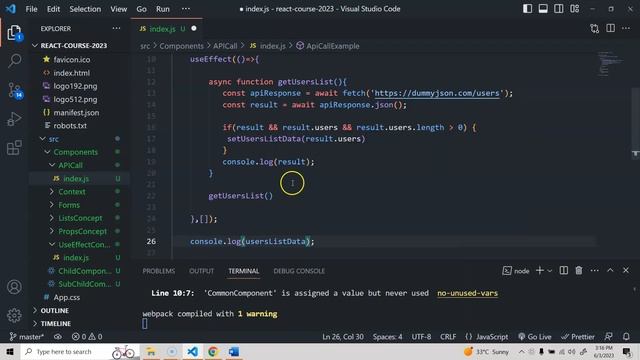Screen dimensions: 640x360
Task: Kill terminal with trash icon
Action: [x=579, y=270]
